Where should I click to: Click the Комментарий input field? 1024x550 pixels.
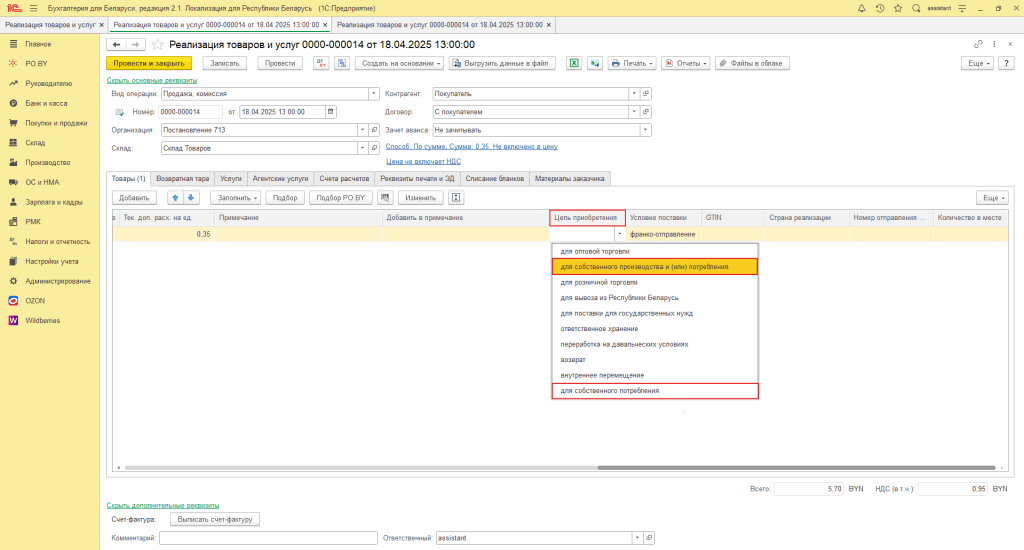point(268,538)
